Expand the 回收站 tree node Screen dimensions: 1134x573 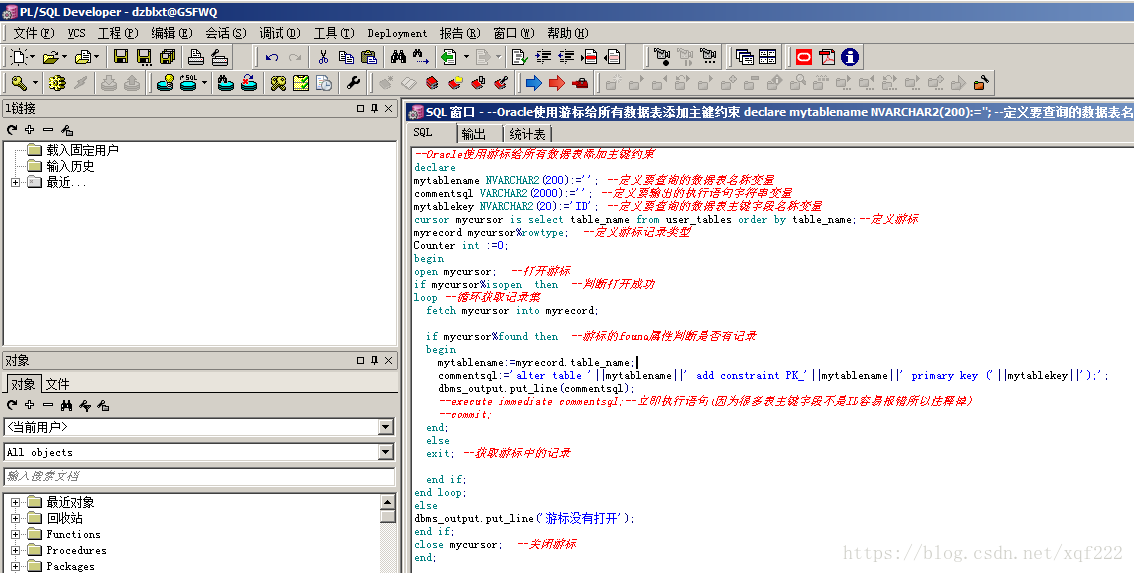click(x=15, y=518)
